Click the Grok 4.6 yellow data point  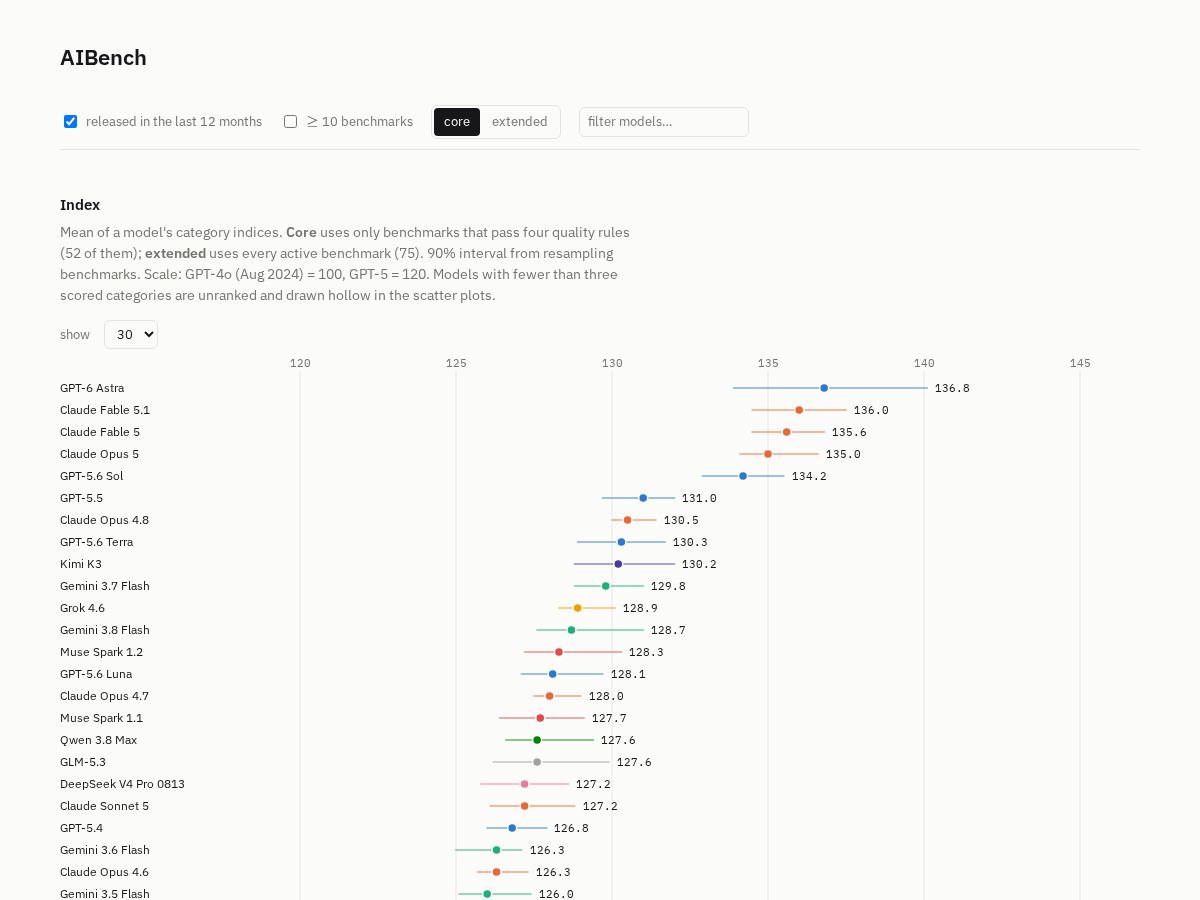[578, 608]
